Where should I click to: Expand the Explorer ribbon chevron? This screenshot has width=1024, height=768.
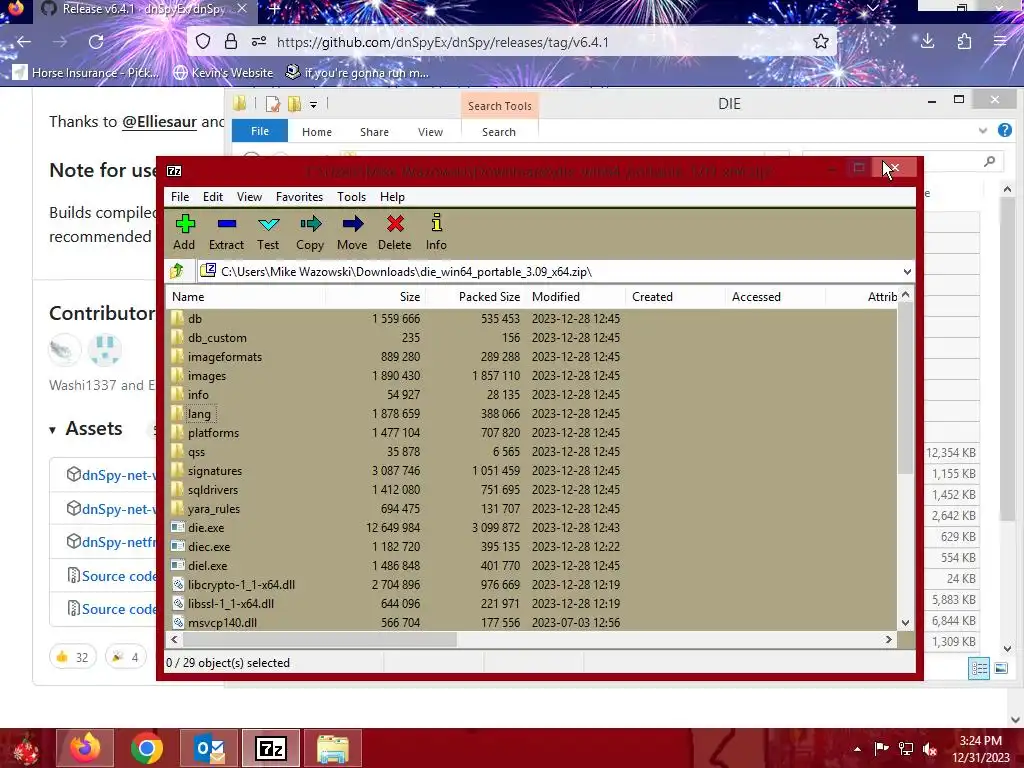(983, 131)
